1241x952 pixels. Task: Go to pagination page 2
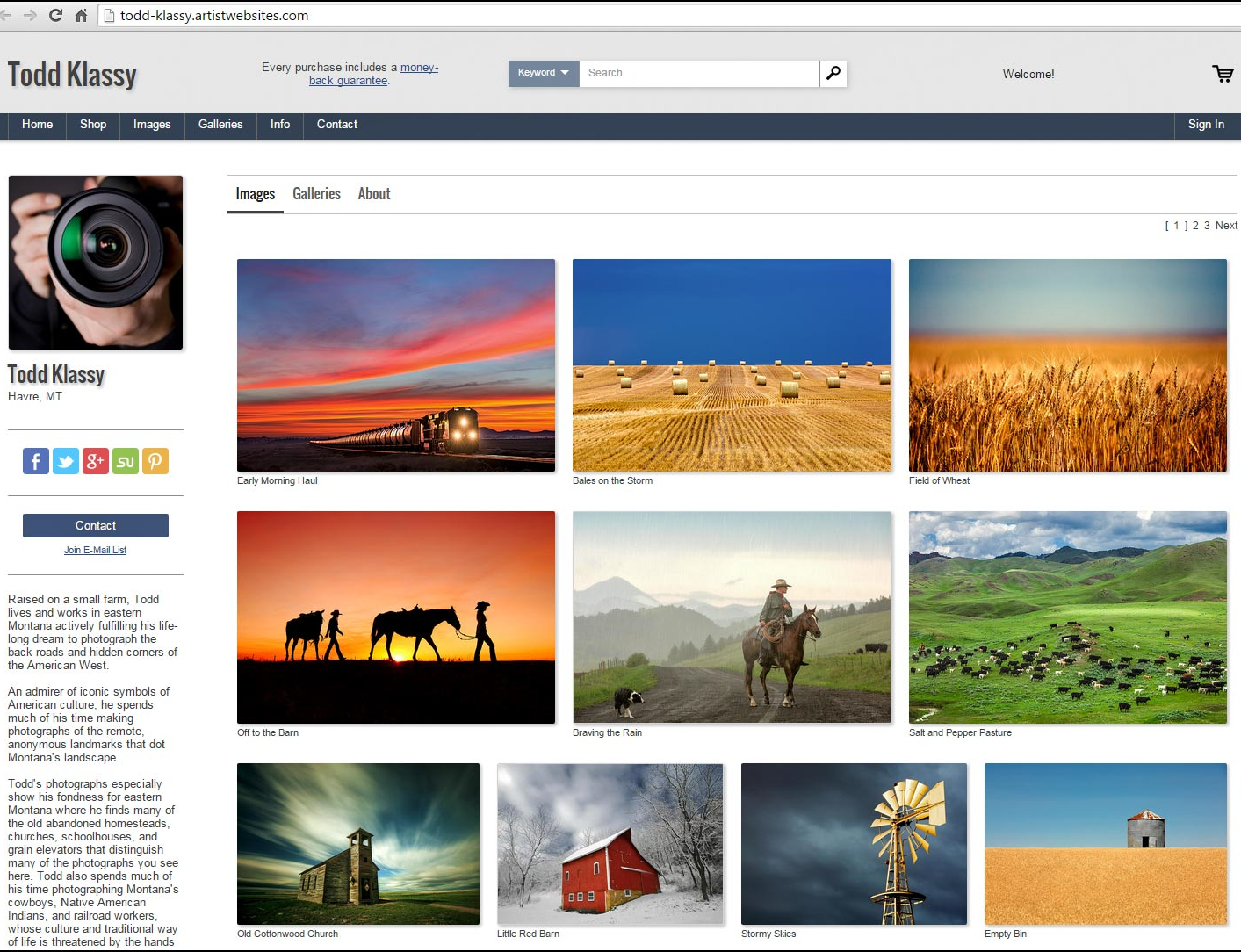1195,226
